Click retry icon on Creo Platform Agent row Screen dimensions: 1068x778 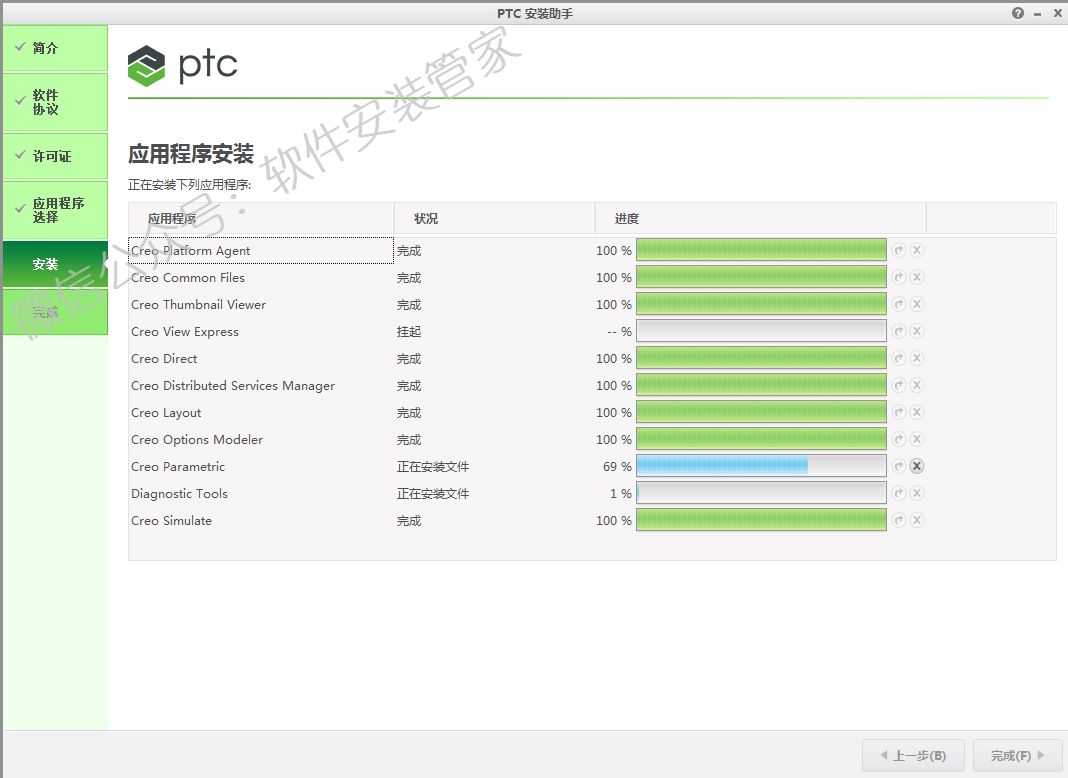point(899,250)
